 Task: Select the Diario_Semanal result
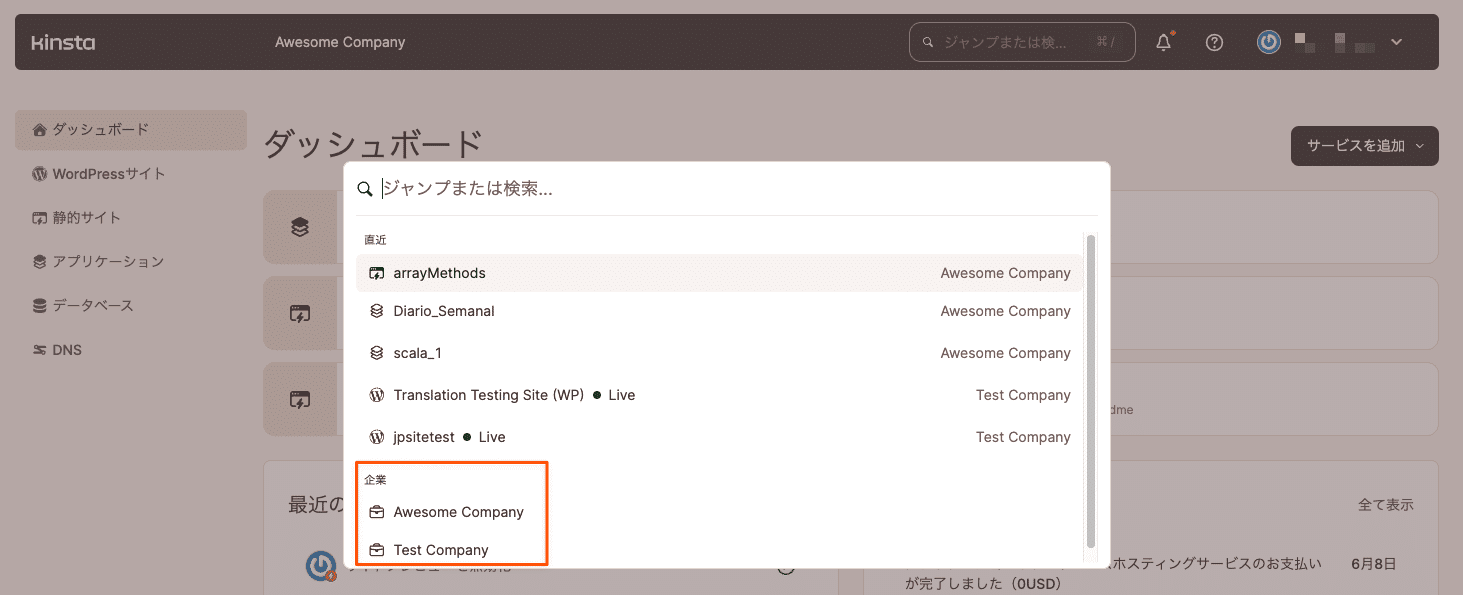(719, 311)
